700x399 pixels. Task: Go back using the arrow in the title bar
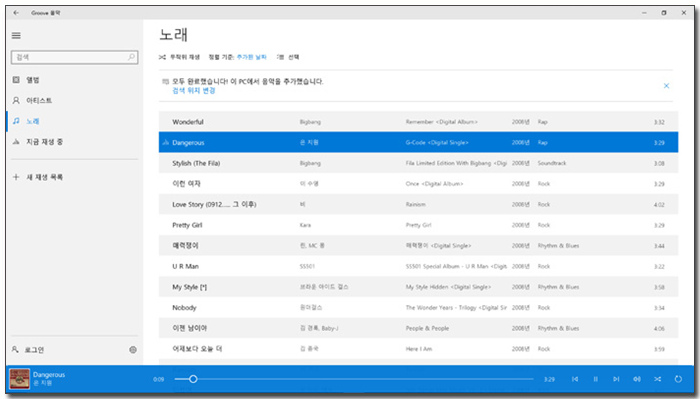(16, 13)
